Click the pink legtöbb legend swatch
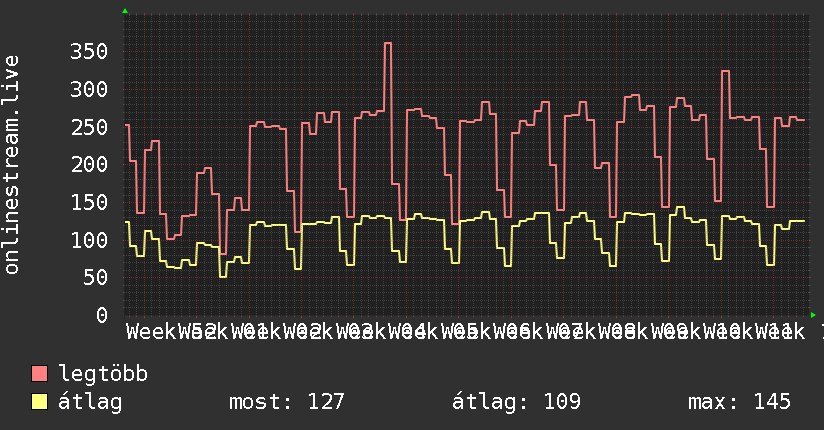This screenshot has width=824, height=430. coord(39,374)
